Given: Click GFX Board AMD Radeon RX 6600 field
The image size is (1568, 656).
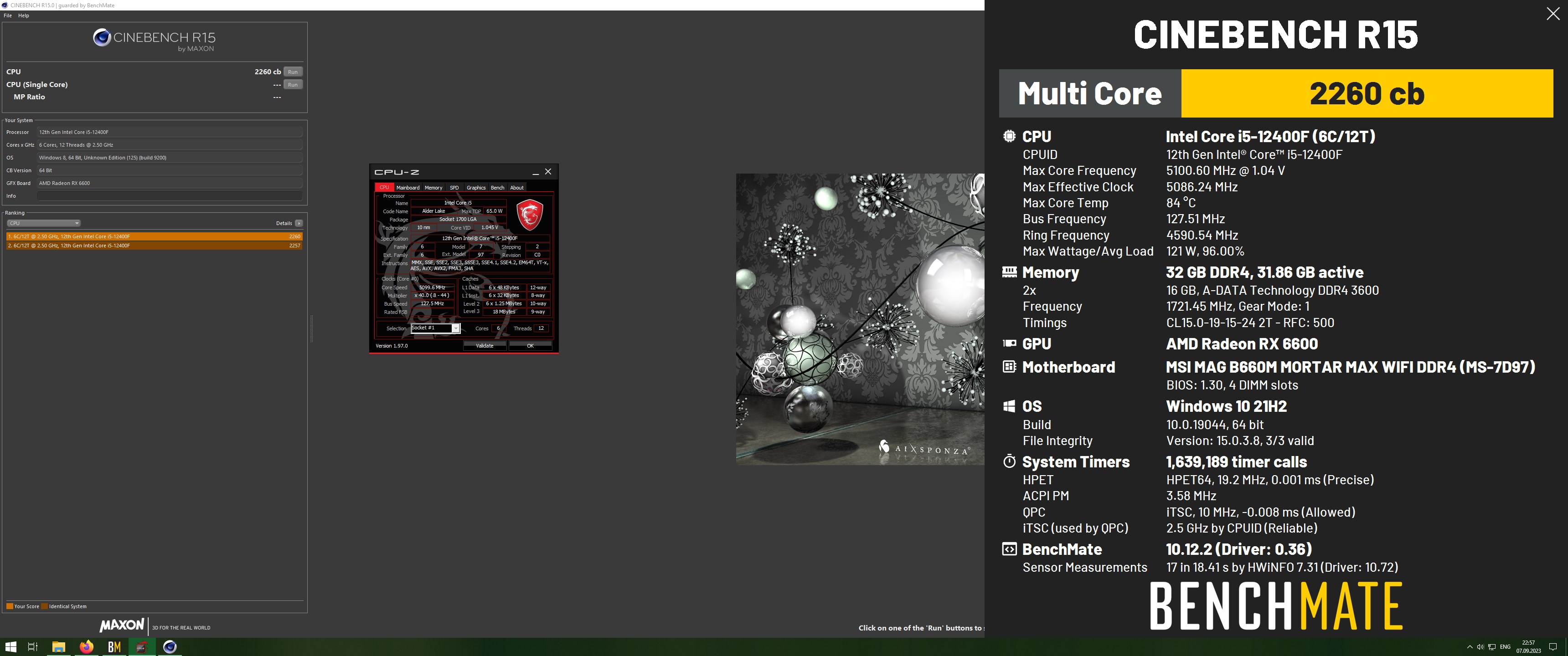Looking at the screenshot, I should pos(170,183).
